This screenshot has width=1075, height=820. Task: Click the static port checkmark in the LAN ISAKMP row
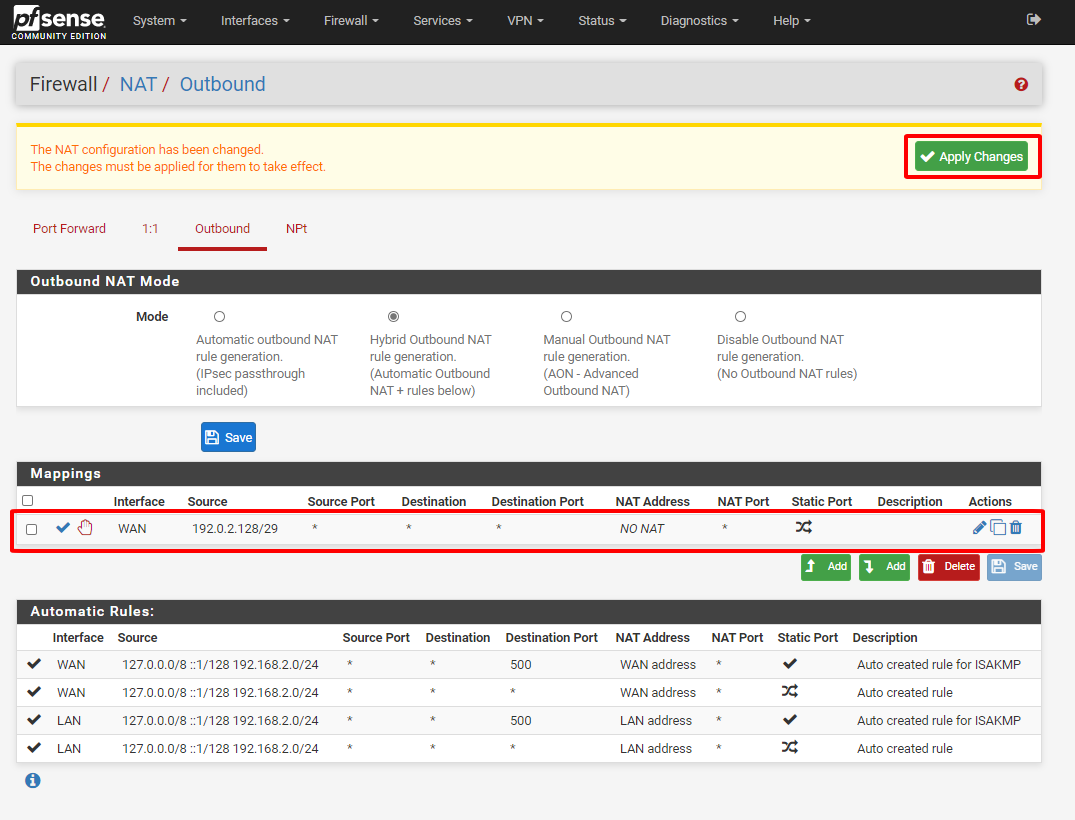point(790,720)
